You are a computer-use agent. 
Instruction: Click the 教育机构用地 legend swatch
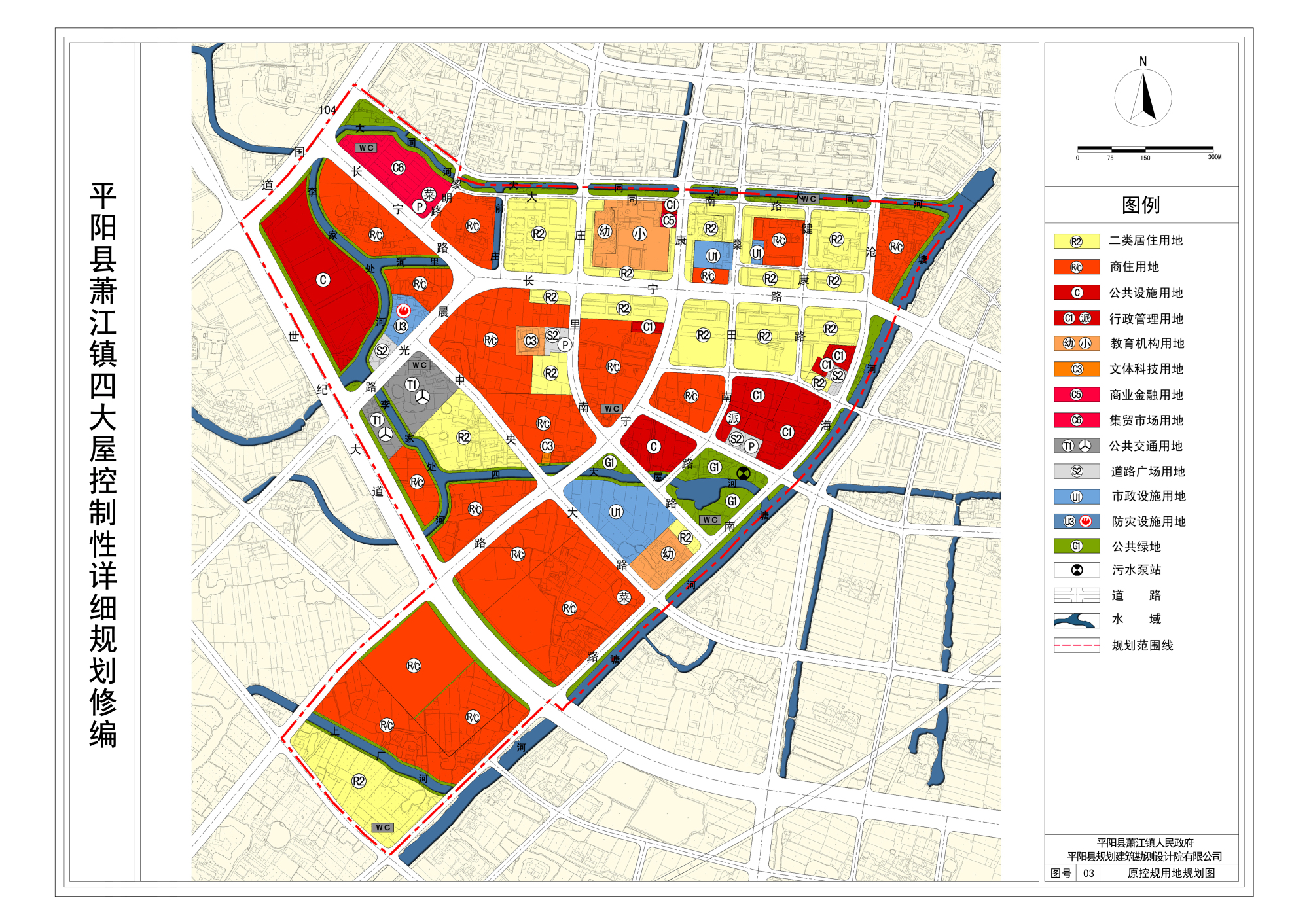tap(1077, 344)
